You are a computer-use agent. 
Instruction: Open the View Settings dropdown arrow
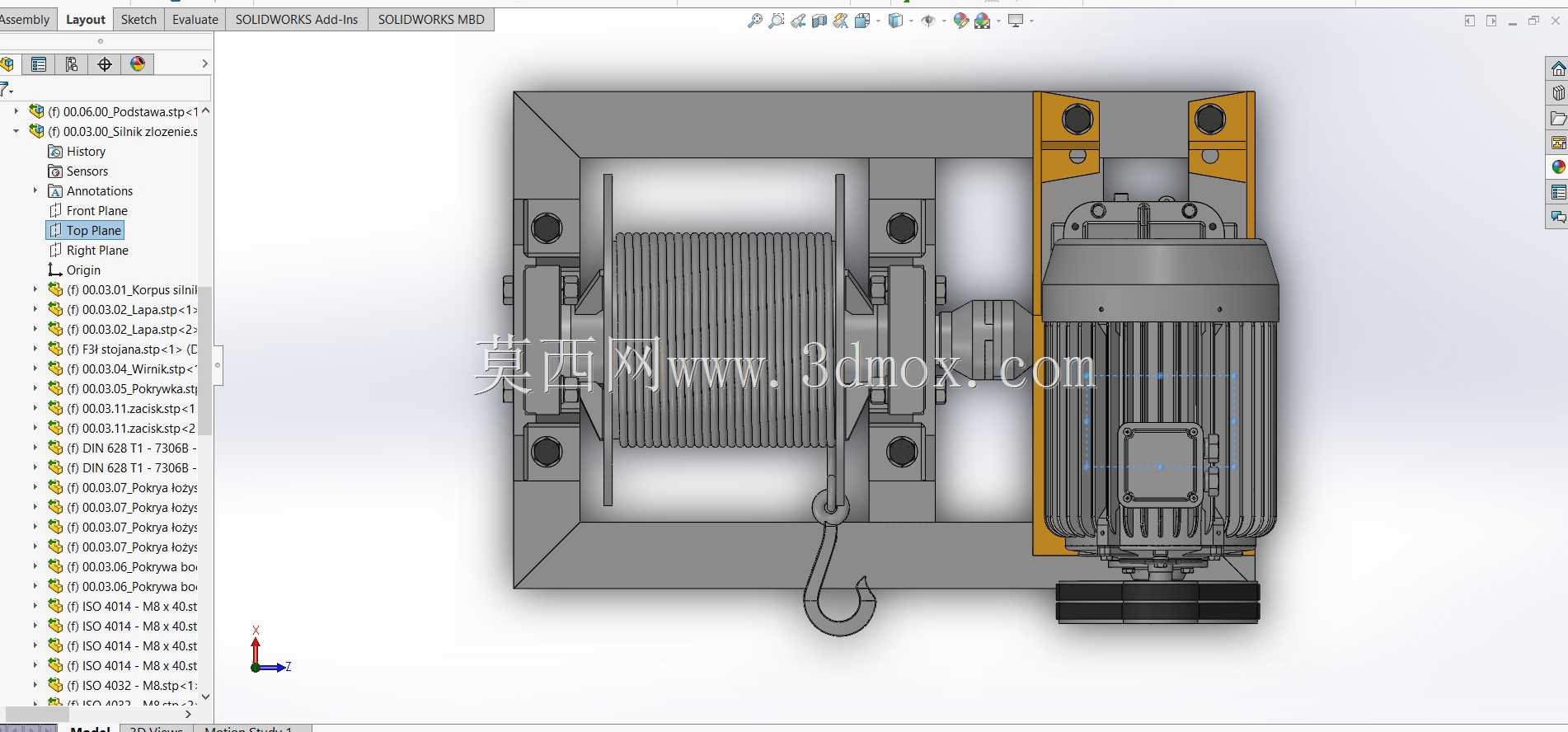(x=1031, y=21)
